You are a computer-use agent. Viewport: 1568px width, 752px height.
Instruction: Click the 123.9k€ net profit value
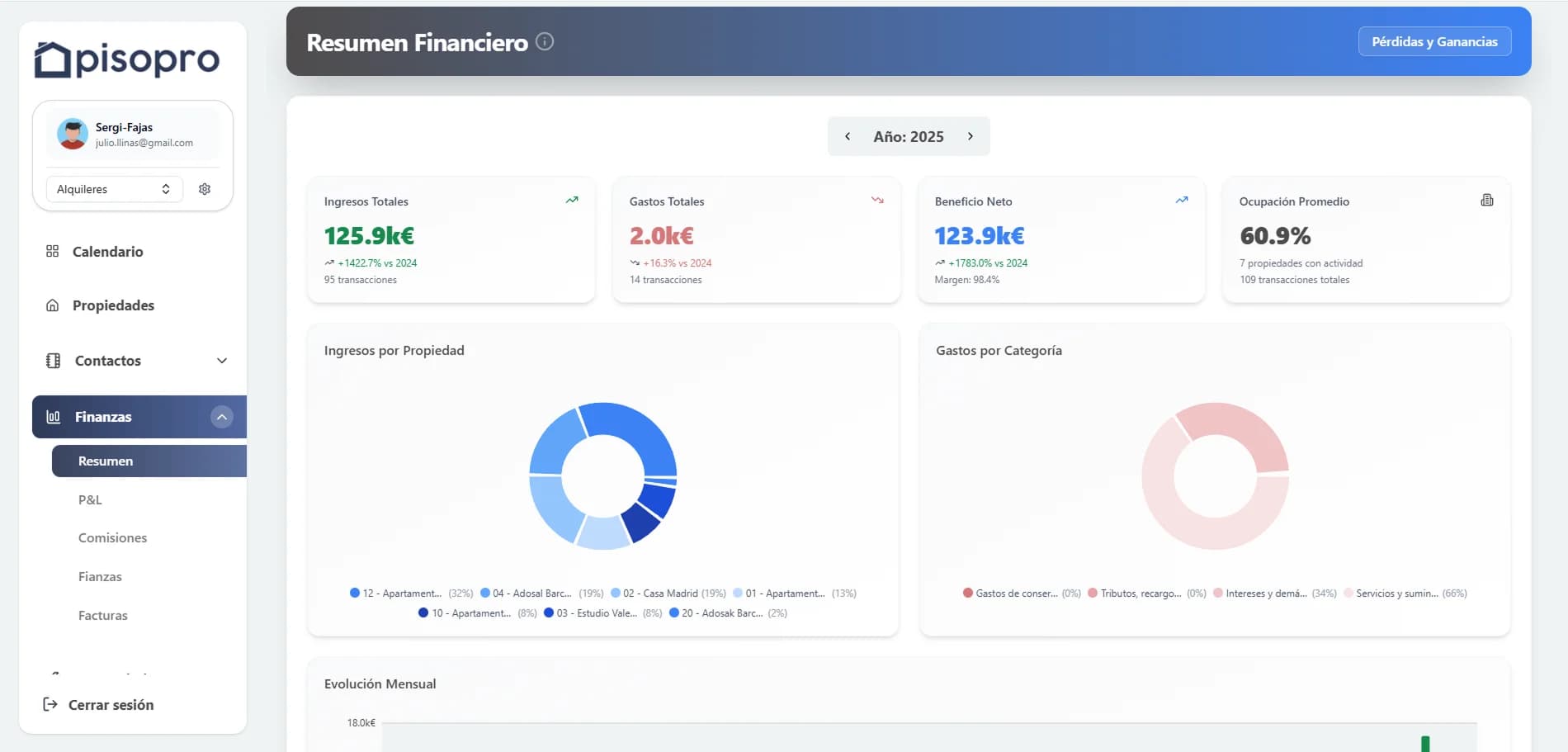[x=980, y=236]
